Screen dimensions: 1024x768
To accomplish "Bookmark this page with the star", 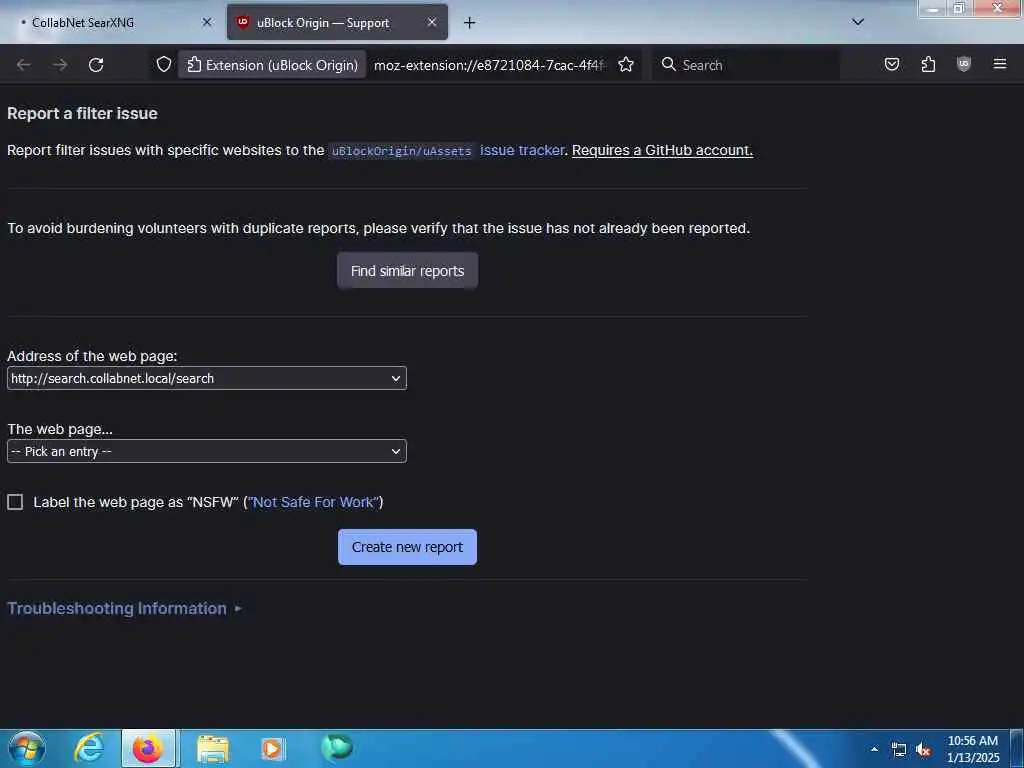I will [x=626, y=65].
